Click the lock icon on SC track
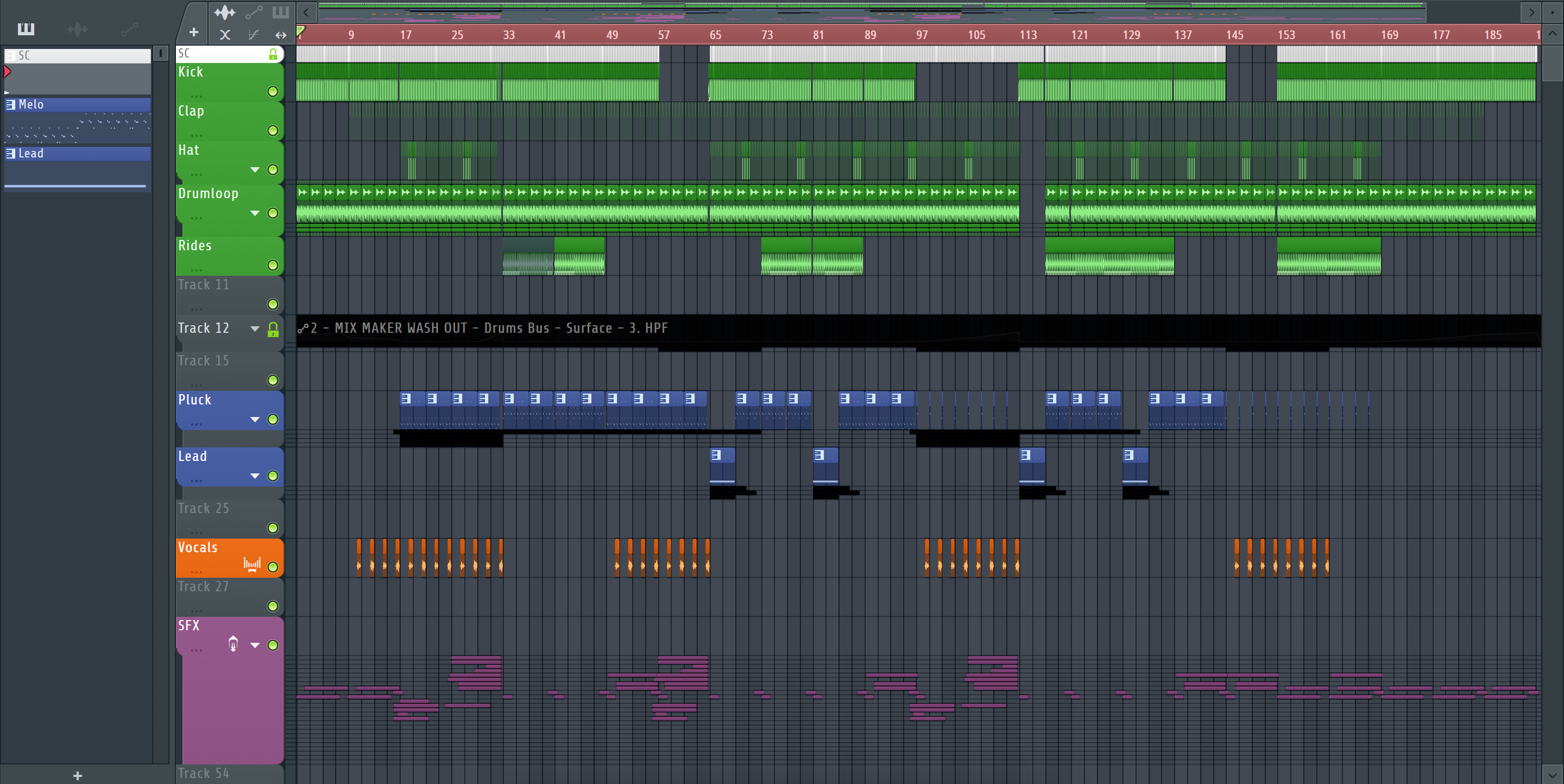 tap(273, 55)
